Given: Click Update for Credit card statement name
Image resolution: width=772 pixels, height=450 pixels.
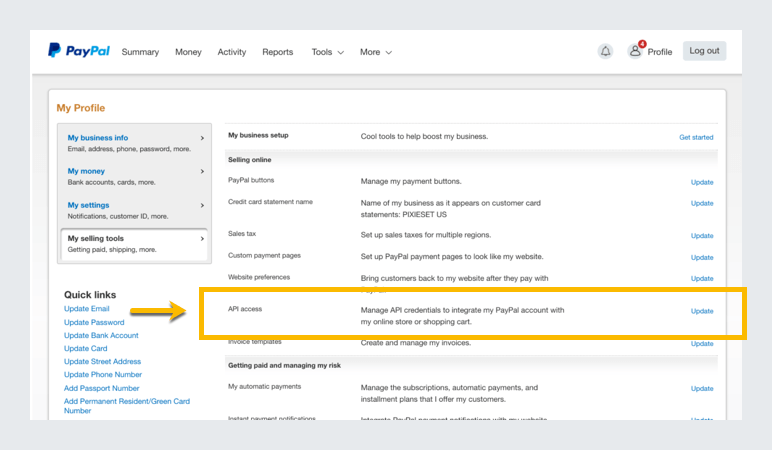Looking at the screenshot, I should pos(702,203).
